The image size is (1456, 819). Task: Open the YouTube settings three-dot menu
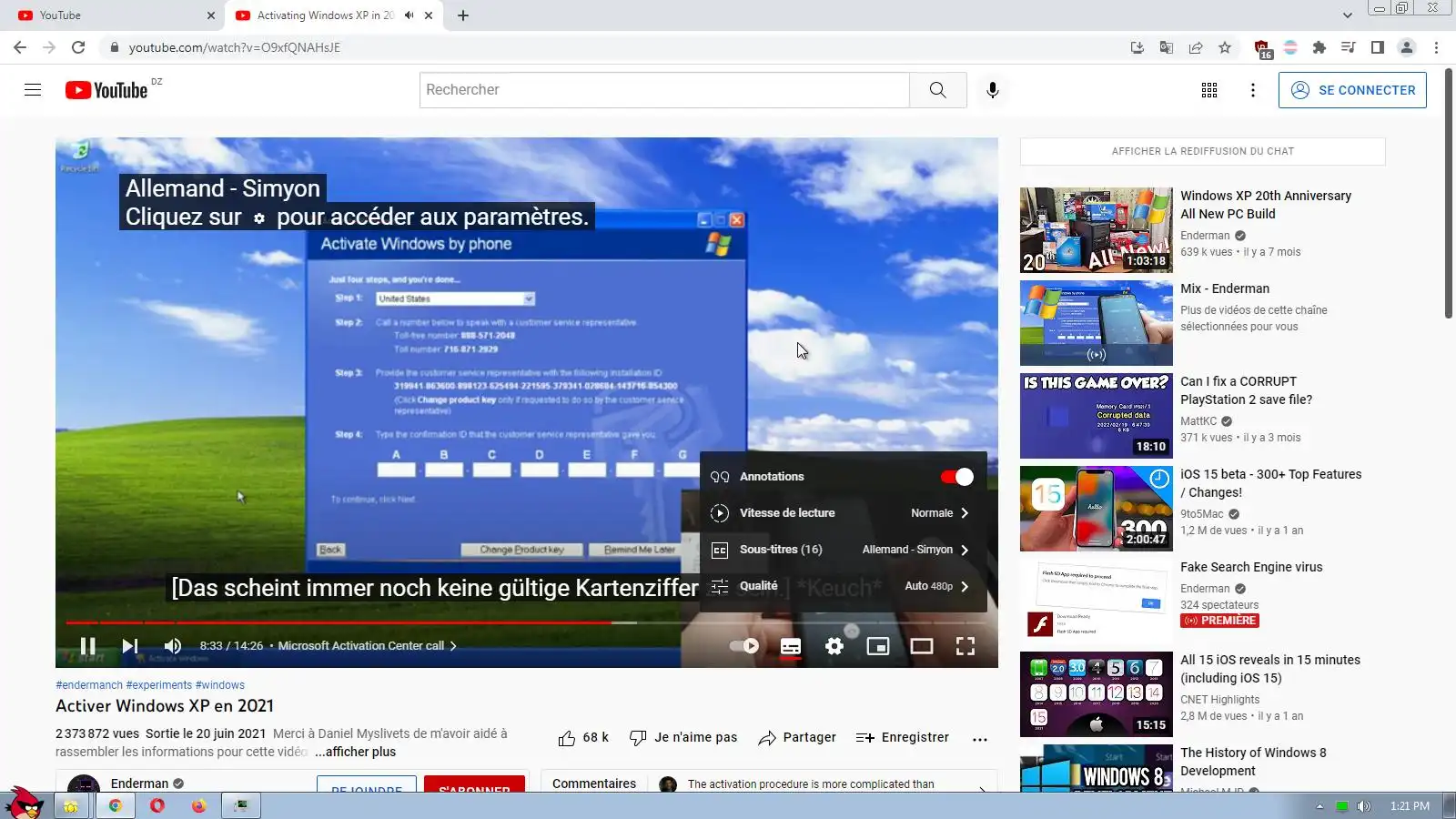click(1253, 90)
